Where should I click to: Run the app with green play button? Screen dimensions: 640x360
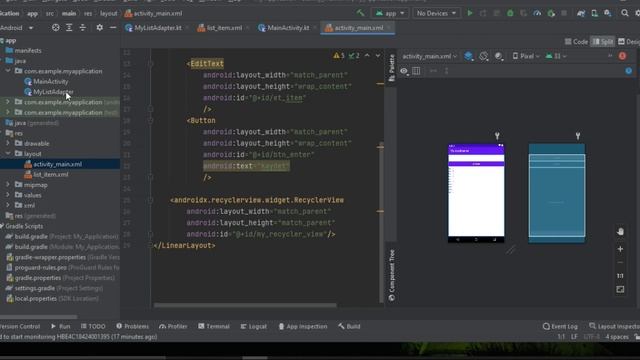[470, 13]
